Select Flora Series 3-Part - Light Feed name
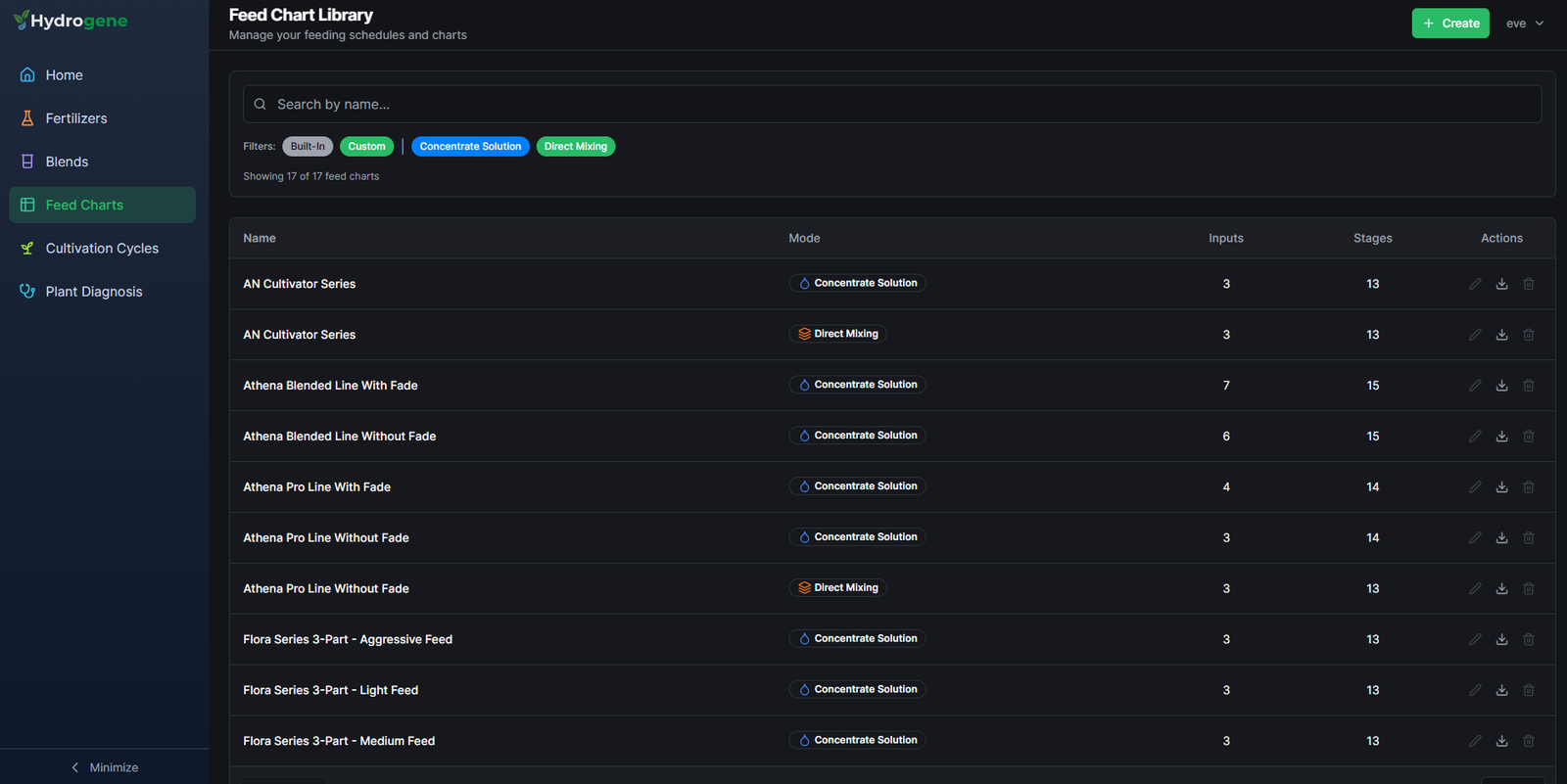The height and width of the screenshot is (784, 1567). tap(331, 691)
